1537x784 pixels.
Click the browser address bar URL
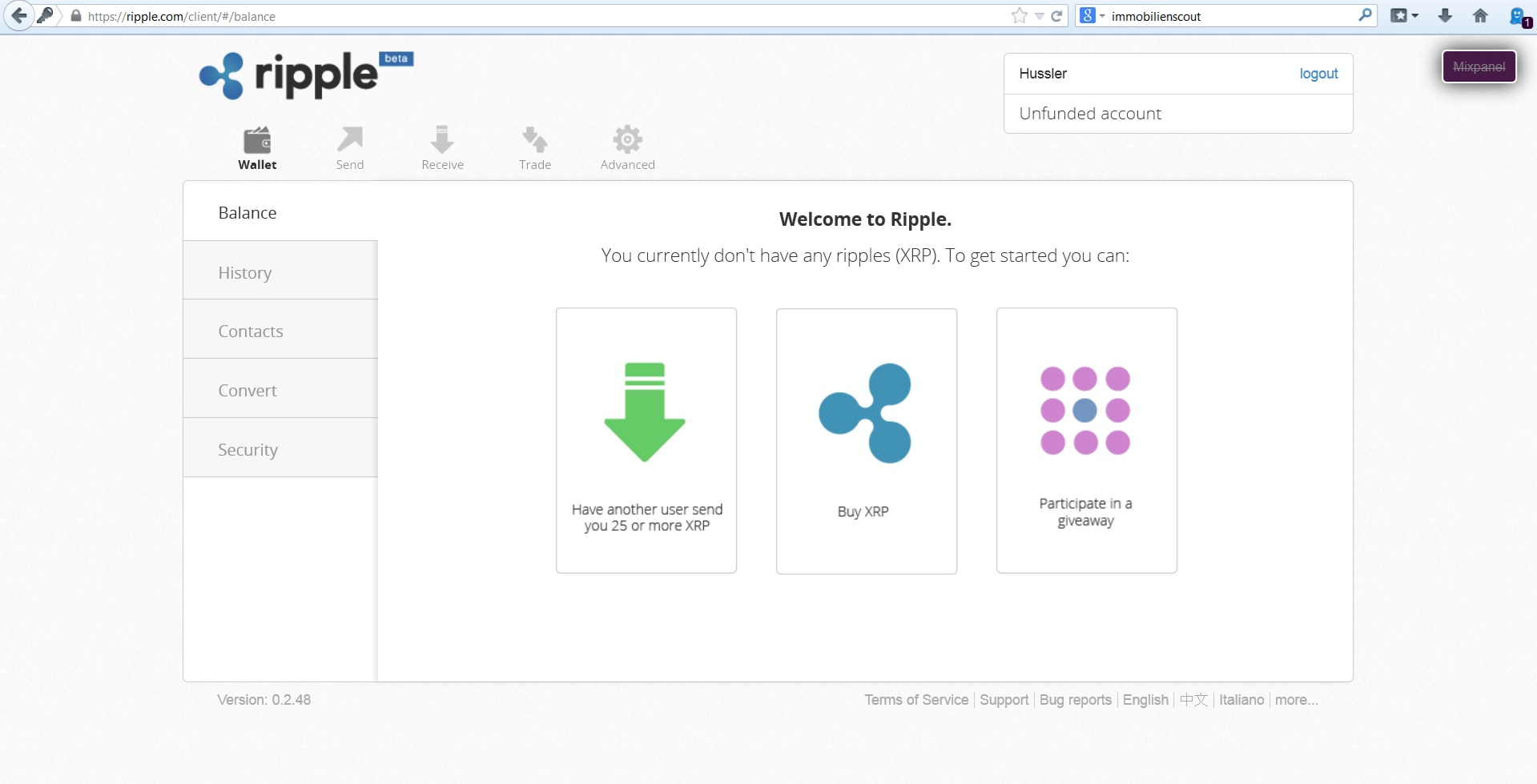point(182,16)
